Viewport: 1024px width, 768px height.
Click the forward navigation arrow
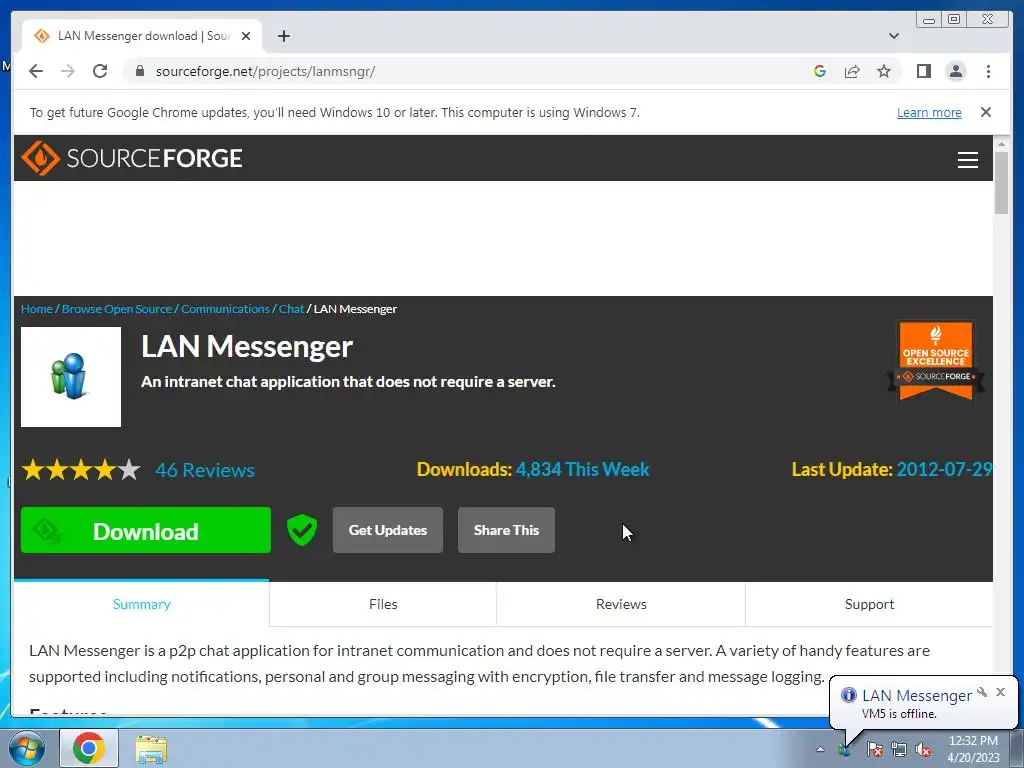click(x=68, y=71)
